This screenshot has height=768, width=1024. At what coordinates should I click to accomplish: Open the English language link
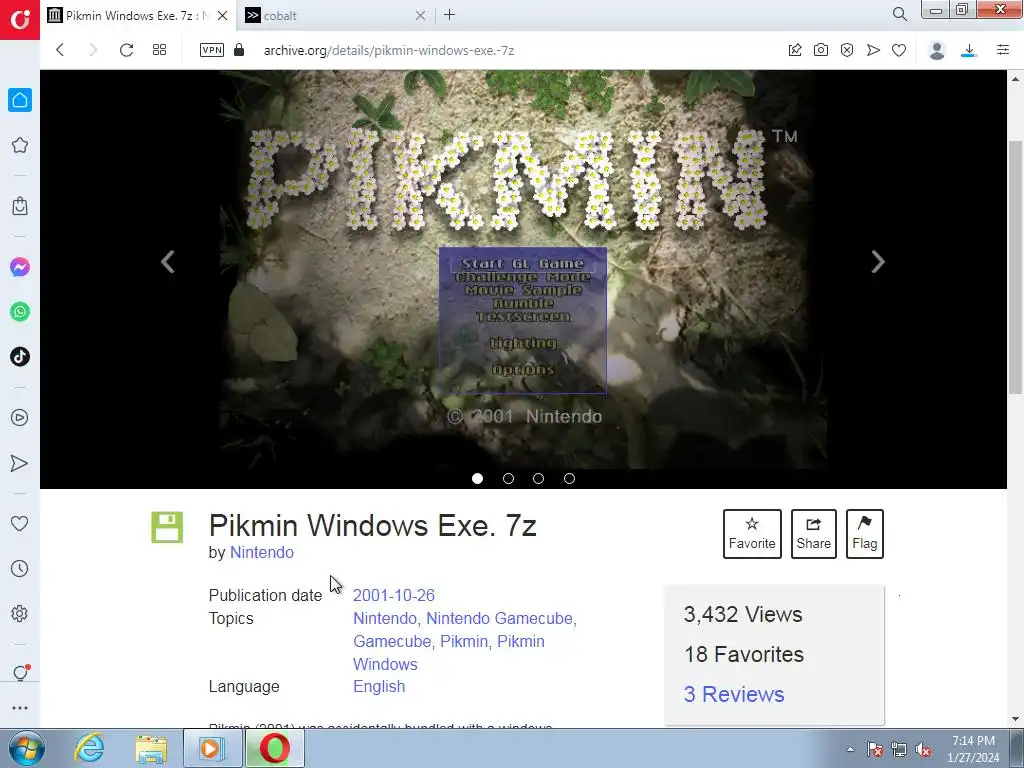click(379, 686)
